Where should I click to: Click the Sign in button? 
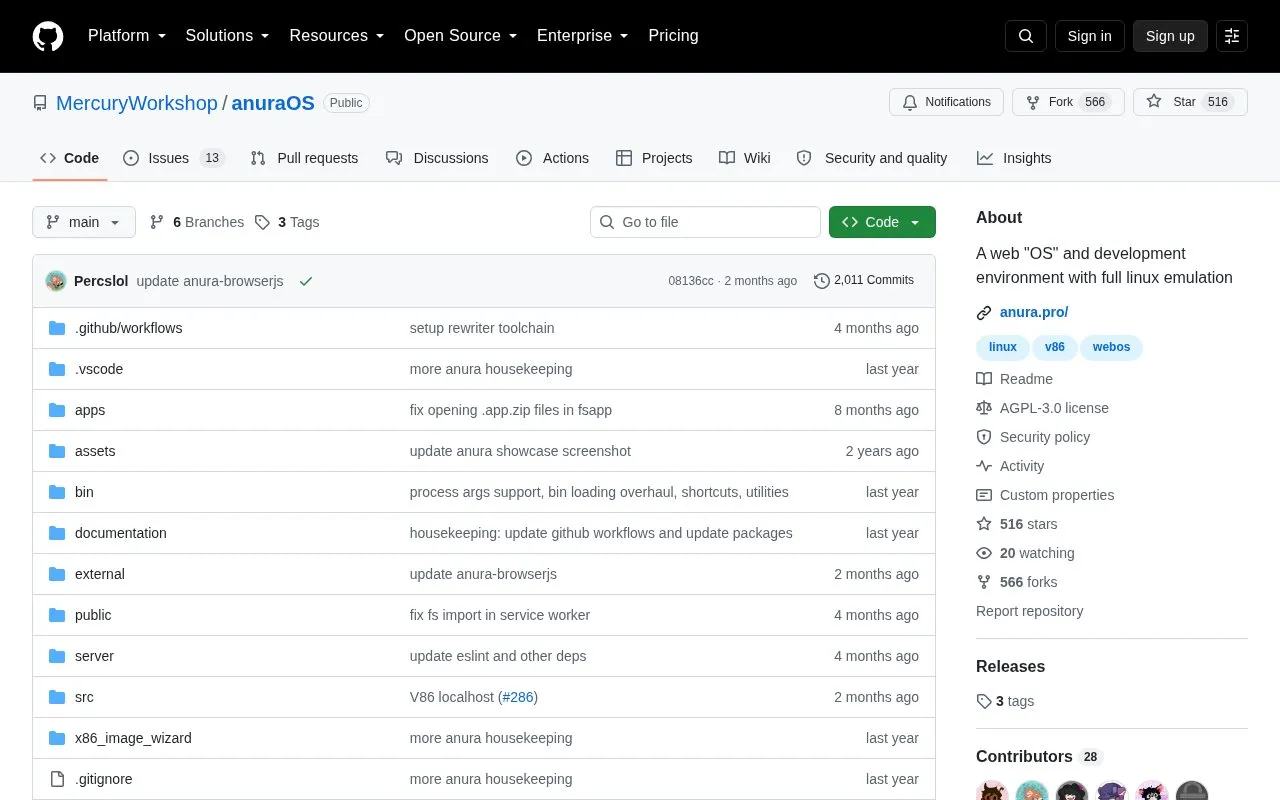tap(1090, 36)
